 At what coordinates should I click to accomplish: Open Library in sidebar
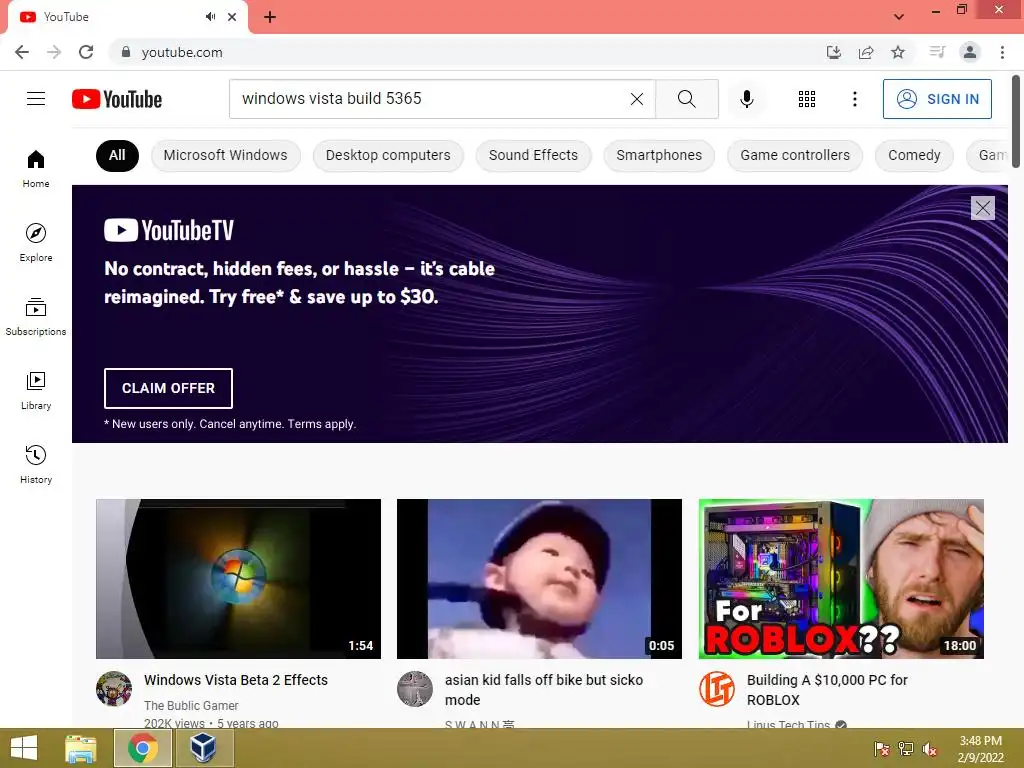tap(36, 390)
